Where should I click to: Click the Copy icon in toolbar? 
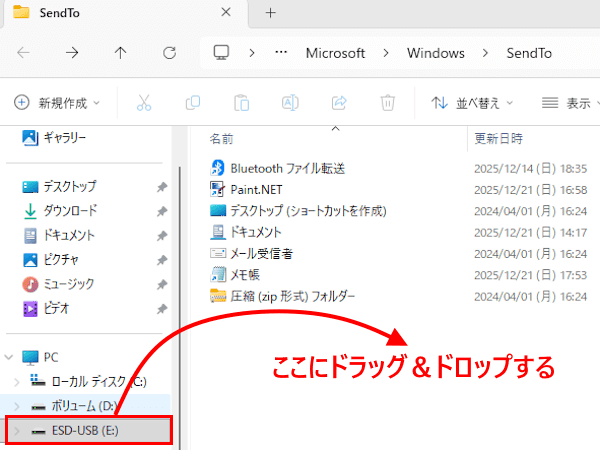tap(193, 103)
